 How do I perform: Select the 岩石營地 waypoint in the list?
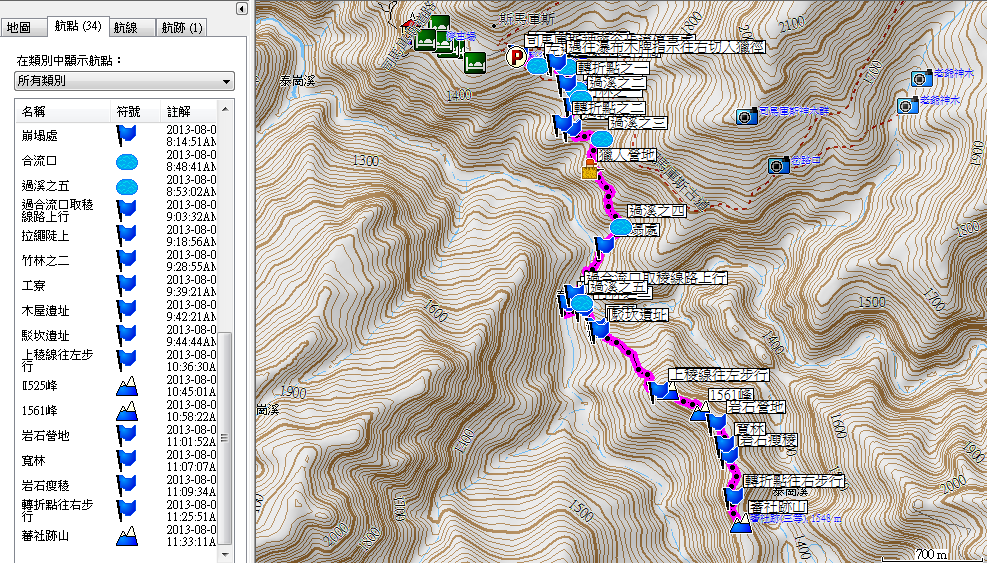coord(46,435)
